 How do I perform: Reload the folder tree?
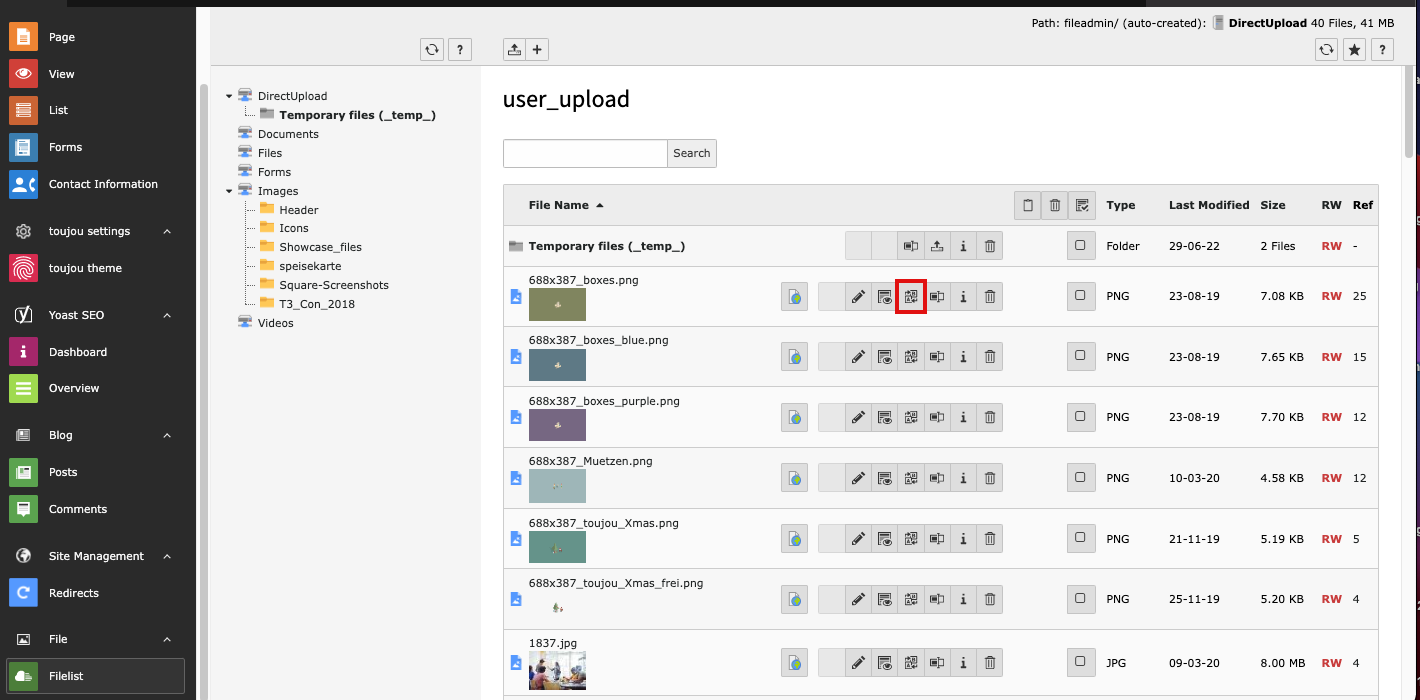tap(432, 50)
